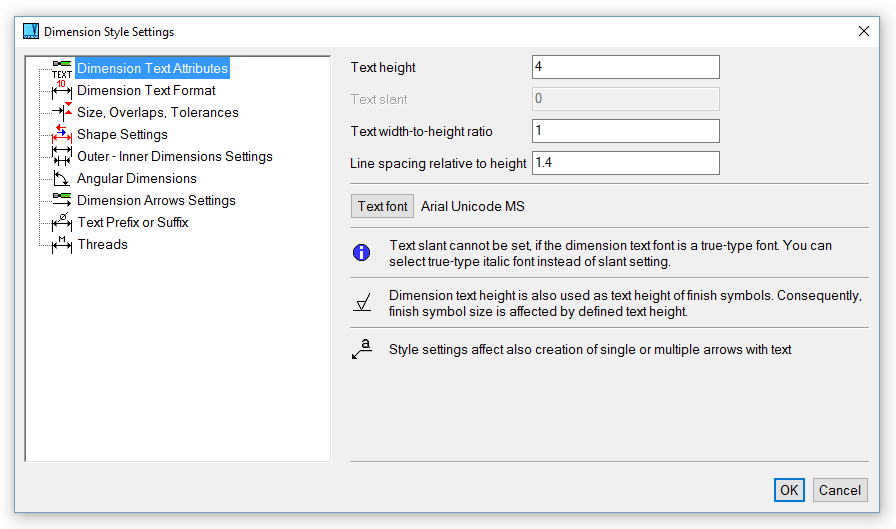Click the Dimension Arrows Settings icon
The width and height of the screenshot is (896, 529).
[62, 201]
